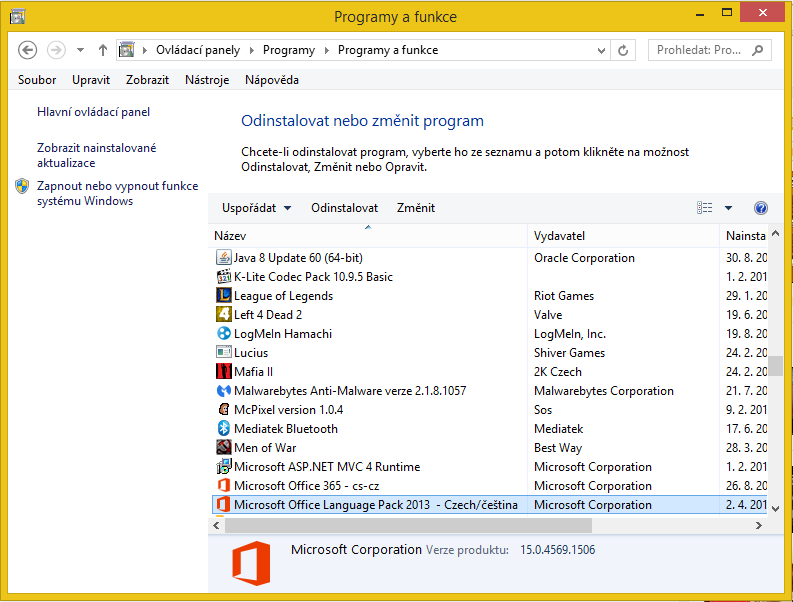This screenshot has width=793, height=602.
Task: Click the vertical scrollbar up arrow
Action: (775, 233)
